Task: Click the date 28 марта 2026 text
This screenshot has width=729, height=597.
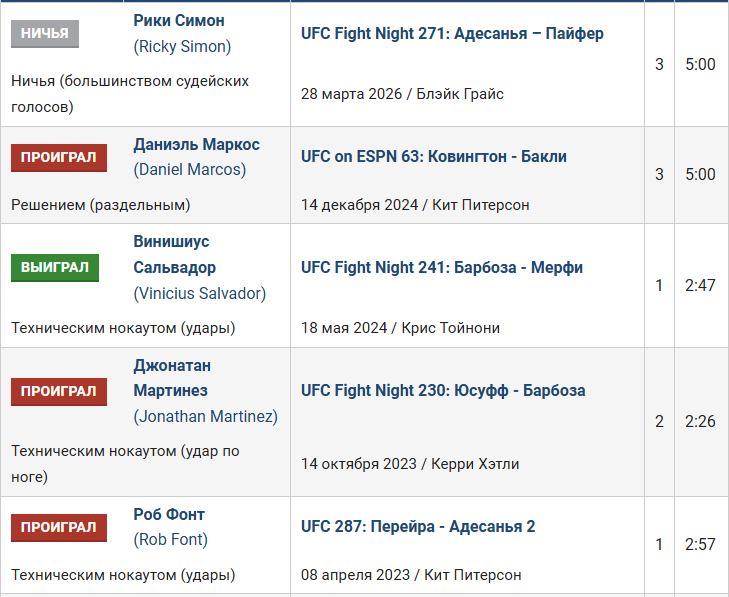Action: (351, 94)
